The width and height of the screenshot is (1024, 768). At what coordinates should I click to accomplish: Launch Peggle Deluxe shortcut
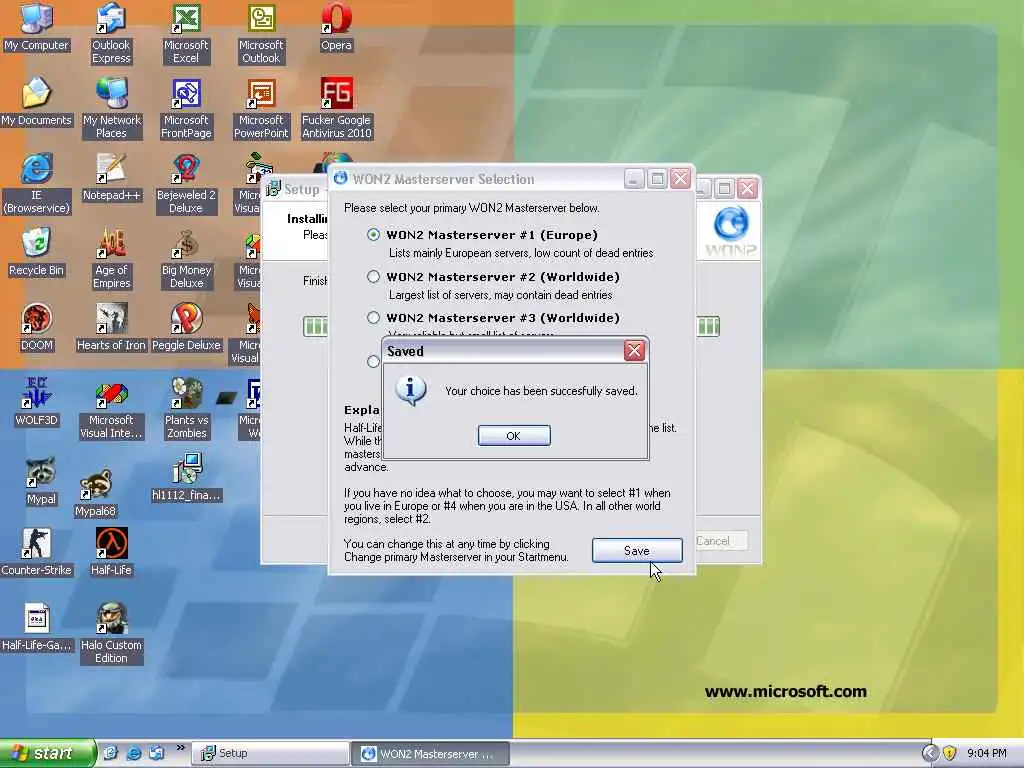[x=186, y=327]
